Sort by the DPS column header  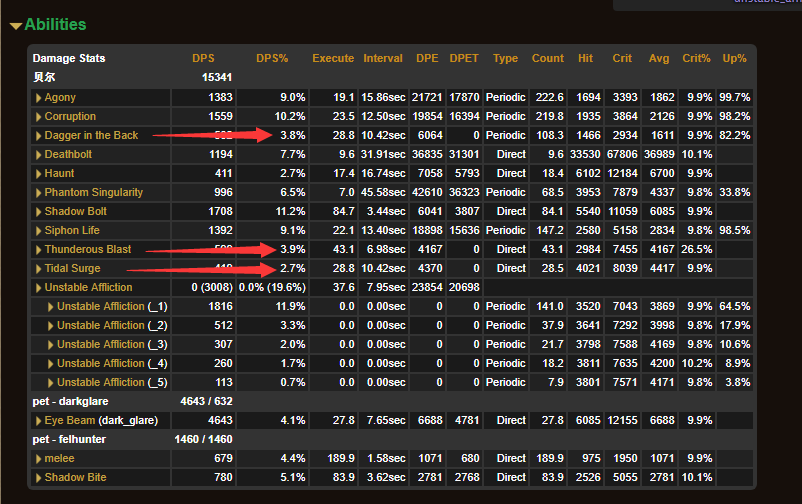[x=203, y=58]
